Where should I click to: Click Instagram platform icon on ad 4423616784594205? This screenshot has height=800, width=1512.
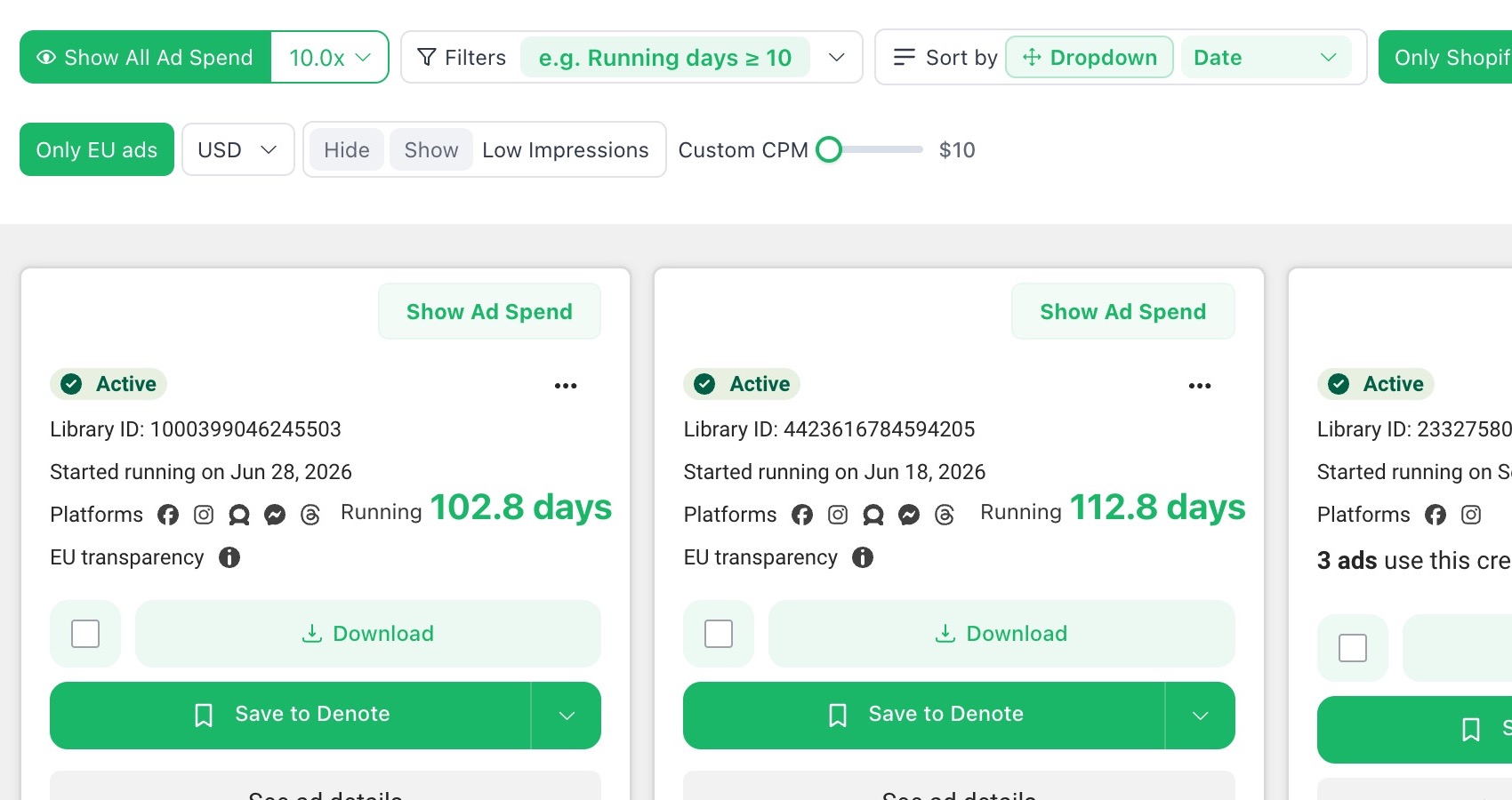point(838,515)
